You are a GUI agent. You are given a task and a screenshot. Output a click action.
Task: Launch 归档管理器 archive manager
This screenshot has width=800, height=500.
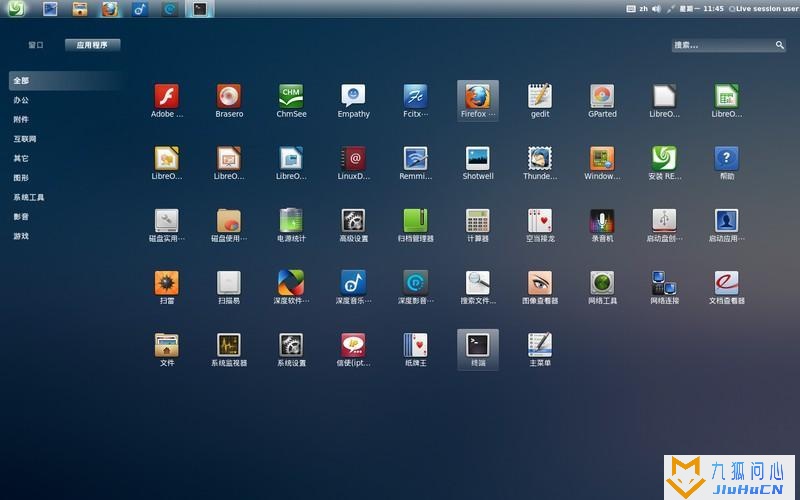pyautogui.click(x=416, y=225)
